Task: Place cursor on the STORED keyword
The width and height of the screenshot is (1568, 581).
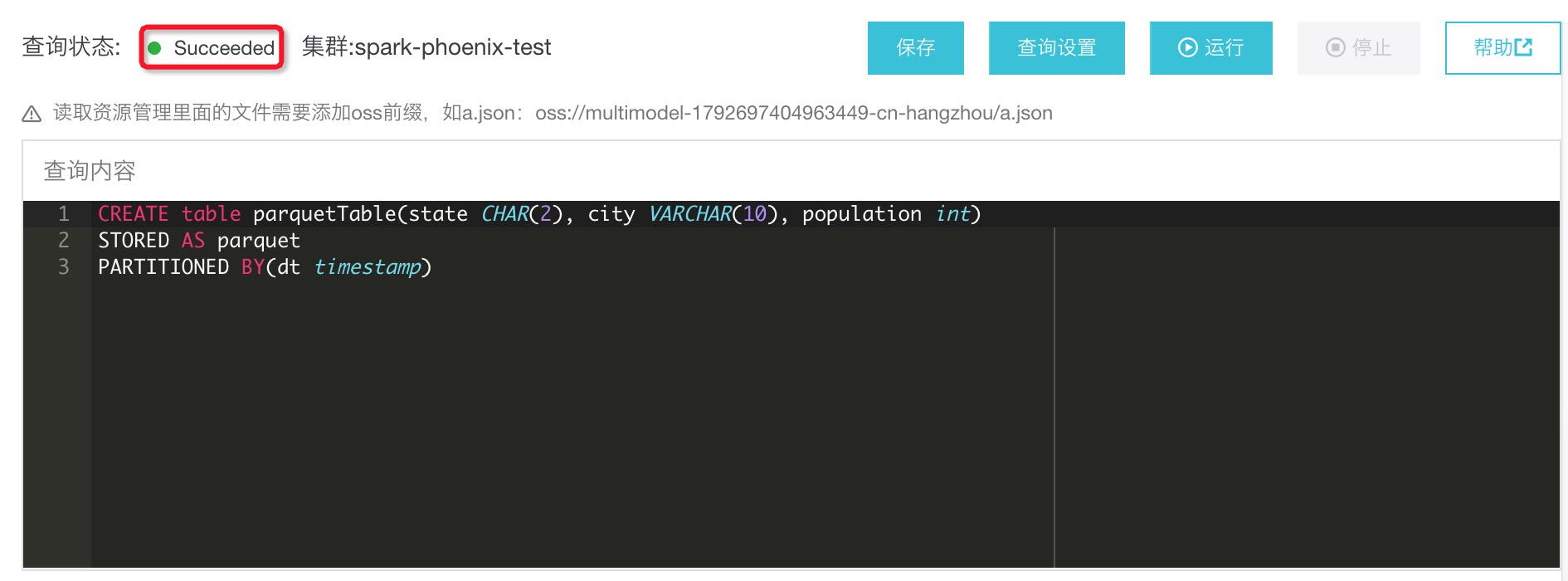Action: click(x=134, y=241)
